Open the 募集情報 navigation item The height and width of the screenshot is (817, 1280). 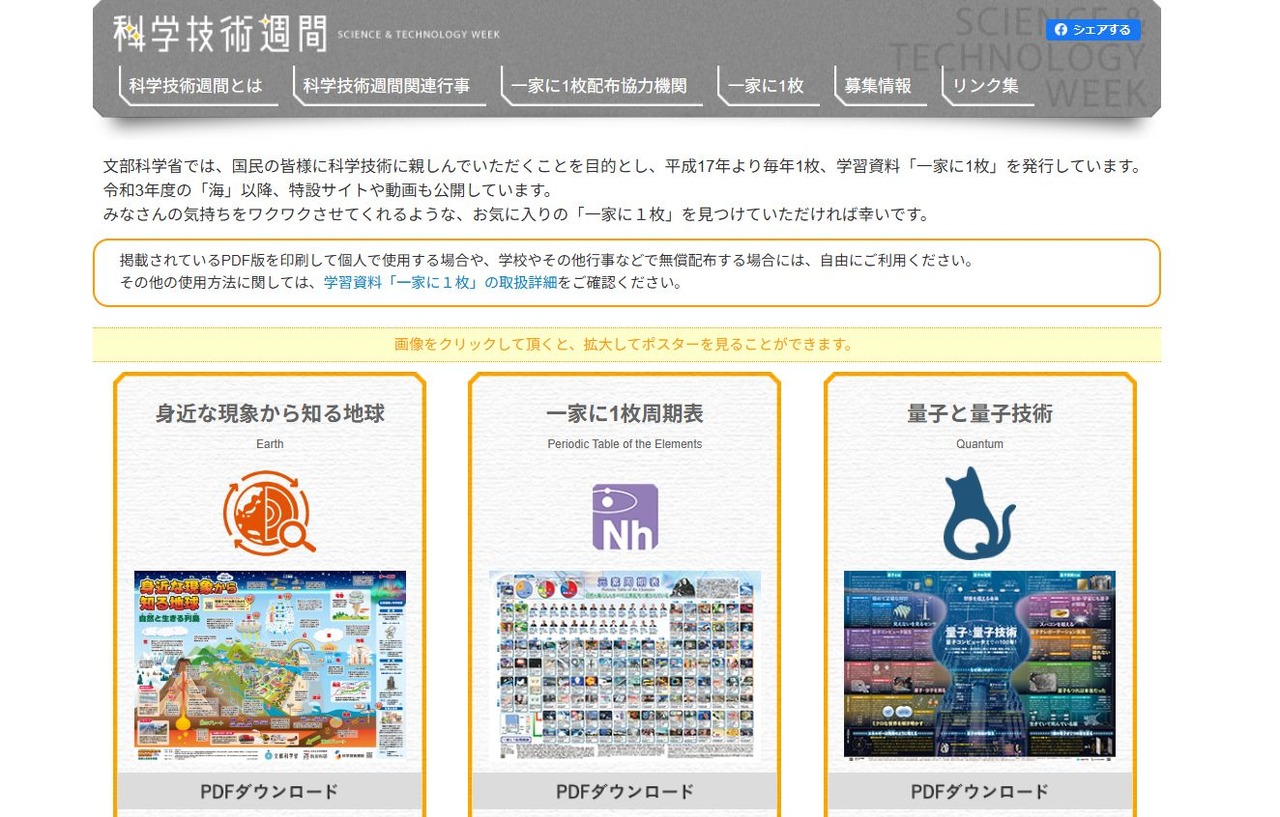(877, 86)
